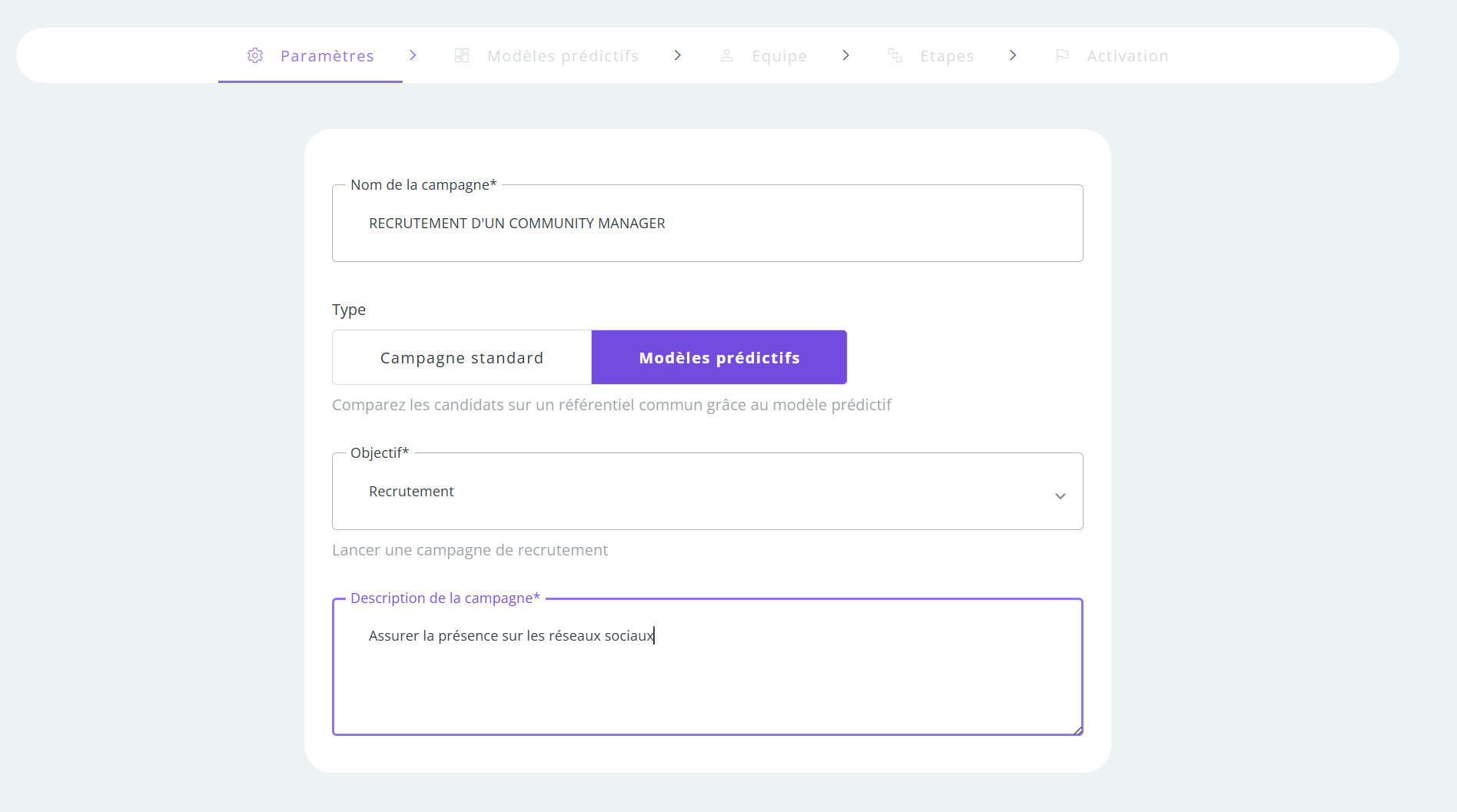Click the Equipe person icon
Viewport: 1457px width, 812px height.
coord(727,55)
